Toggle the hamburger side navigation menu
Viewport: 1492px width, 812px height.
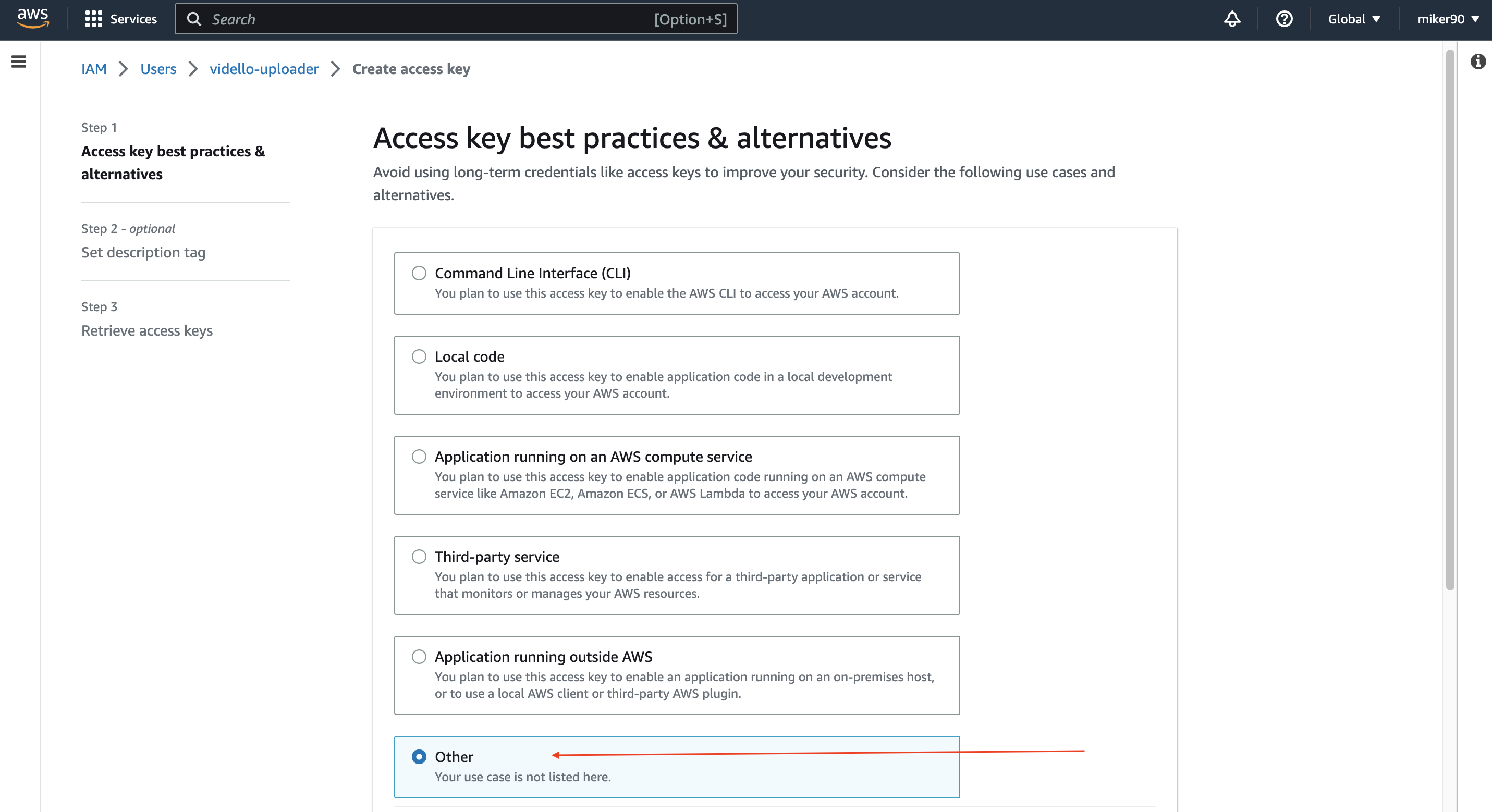pos(19,61)
